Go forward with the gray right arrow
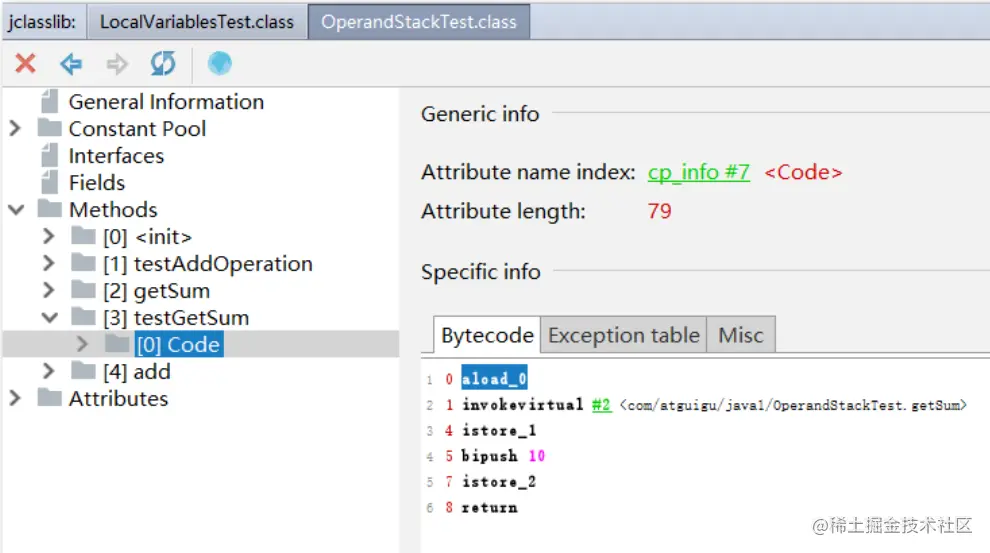Viewport: 990px width, 553px height. click(x=117, y=63)
